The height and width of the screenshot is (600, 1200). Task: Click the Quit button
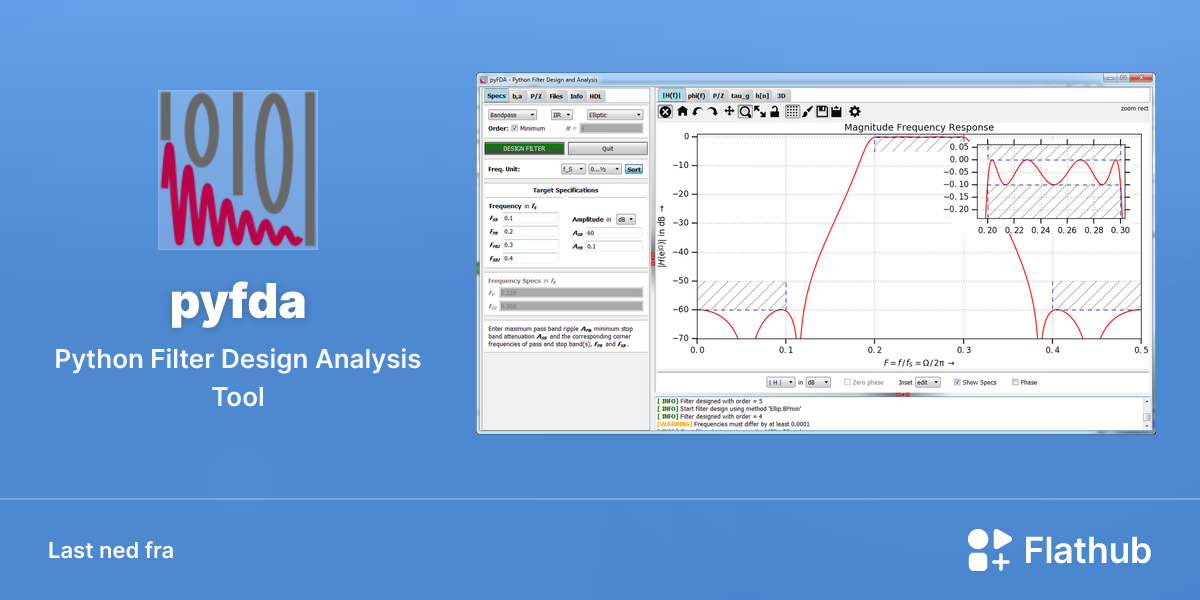tap(608, 148)
